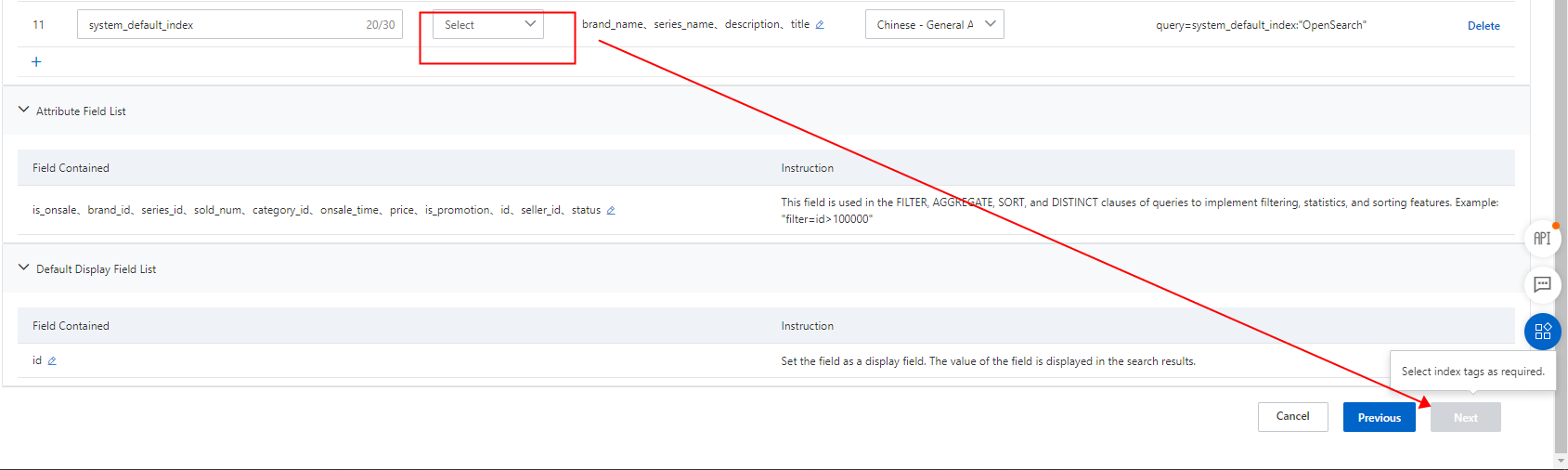
Task: Delete the system_default_index row
Action: coord(1484,26)
